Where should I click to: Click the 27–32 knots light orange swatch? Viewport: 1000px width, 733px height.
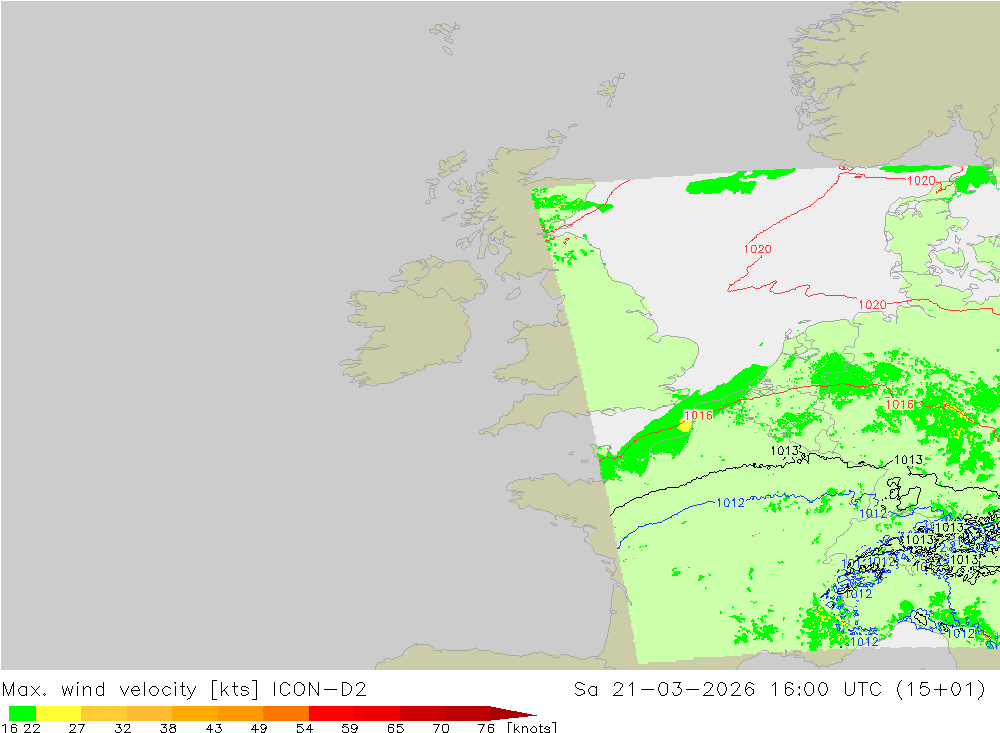pyautogui.click(x=104, y=713)
